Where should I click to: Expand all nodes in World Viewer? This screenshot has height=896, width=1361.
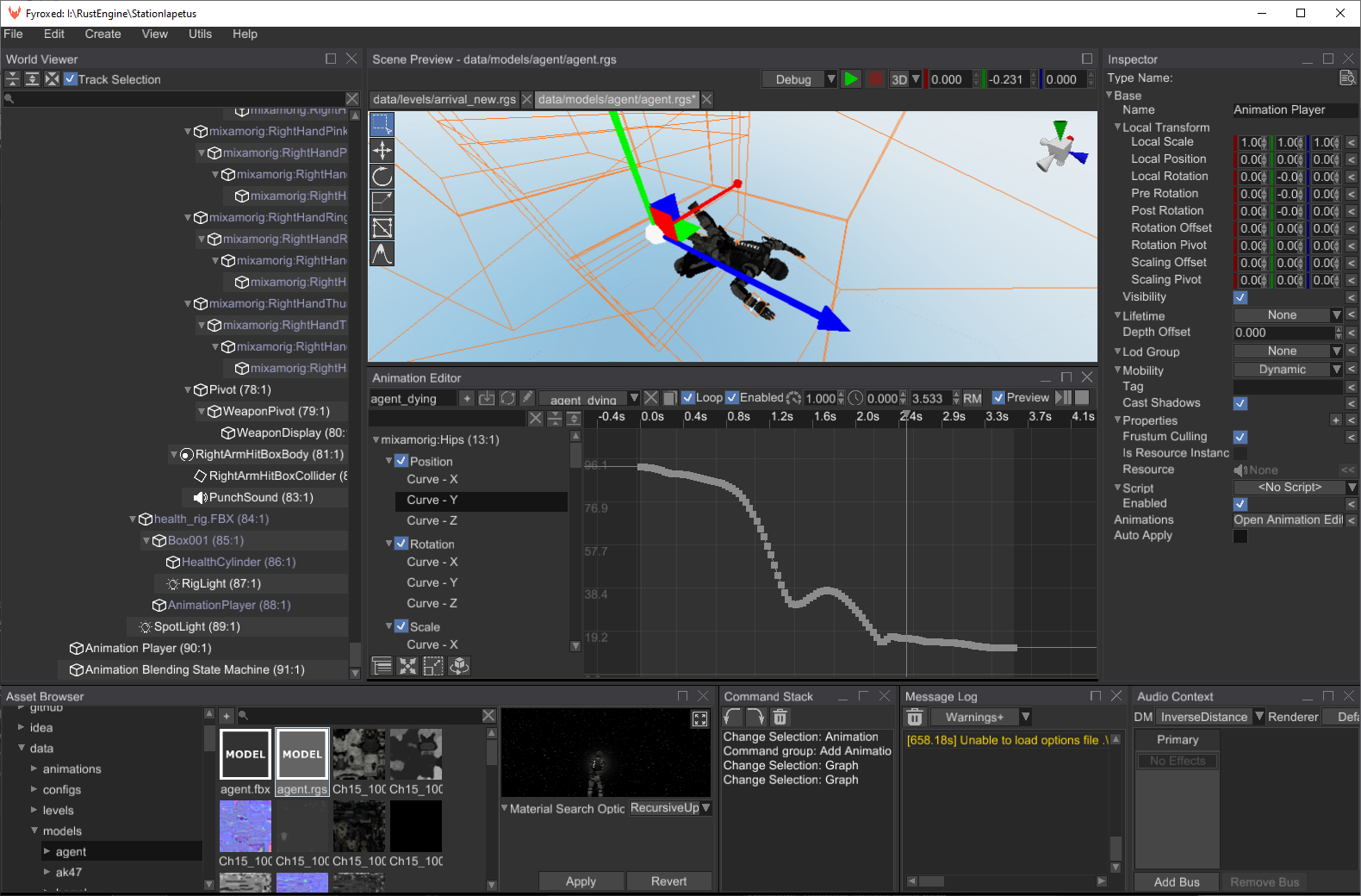[32, 79]
